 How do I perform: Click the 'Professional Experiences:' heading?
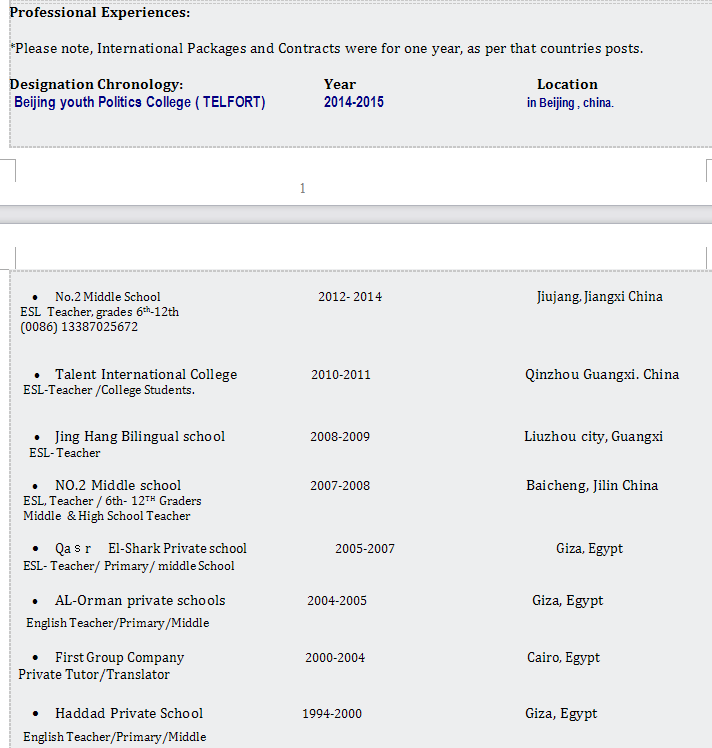100,13
